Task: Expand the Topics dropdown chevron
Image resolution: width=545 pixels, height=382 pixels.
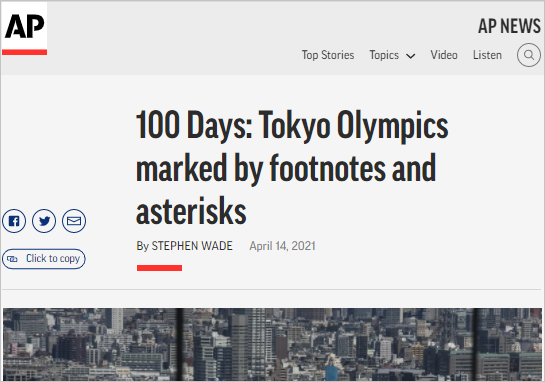Action: point(410,56)
